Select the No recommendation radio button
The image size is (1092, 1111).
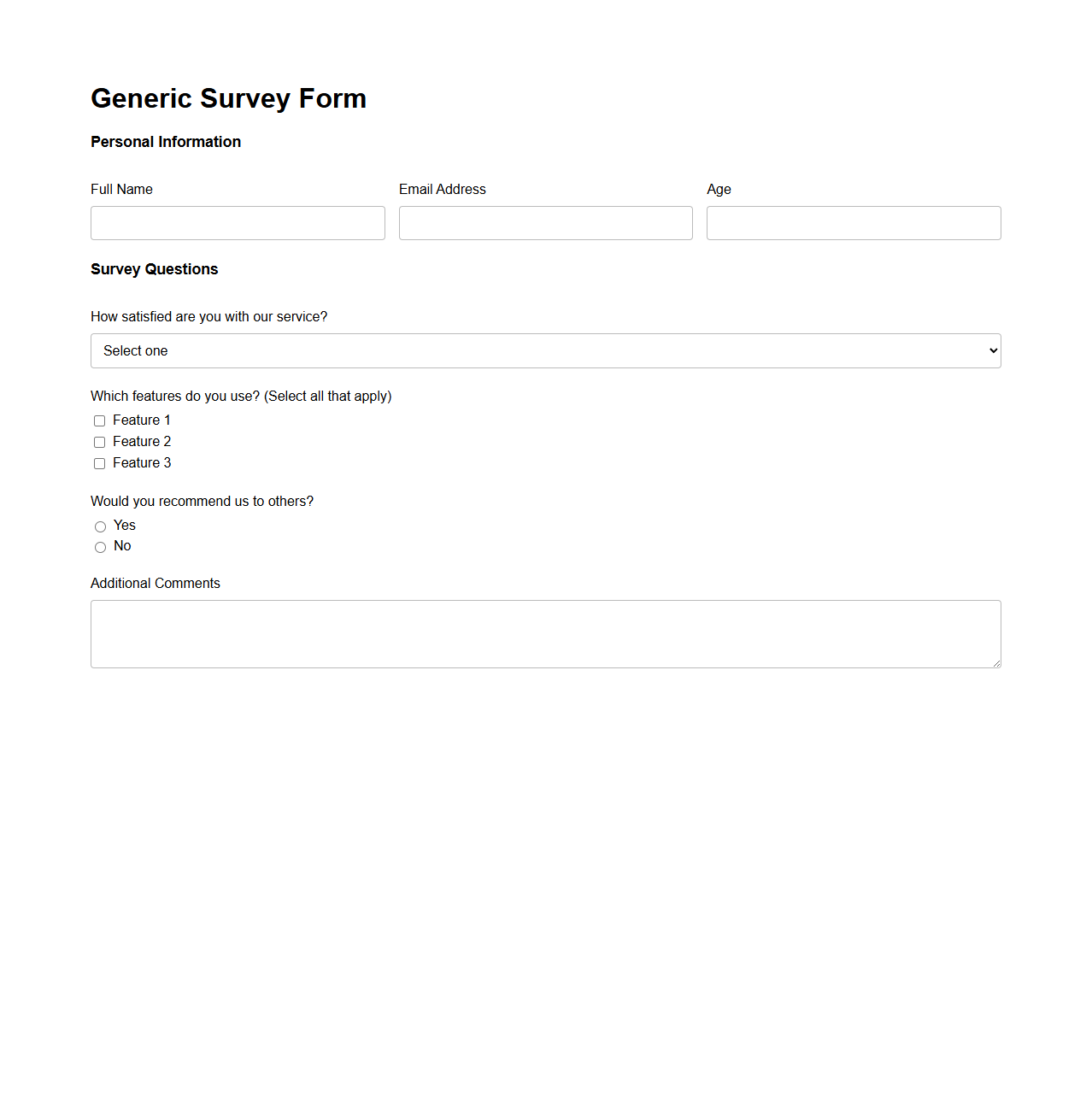click(x=100, y=547)
